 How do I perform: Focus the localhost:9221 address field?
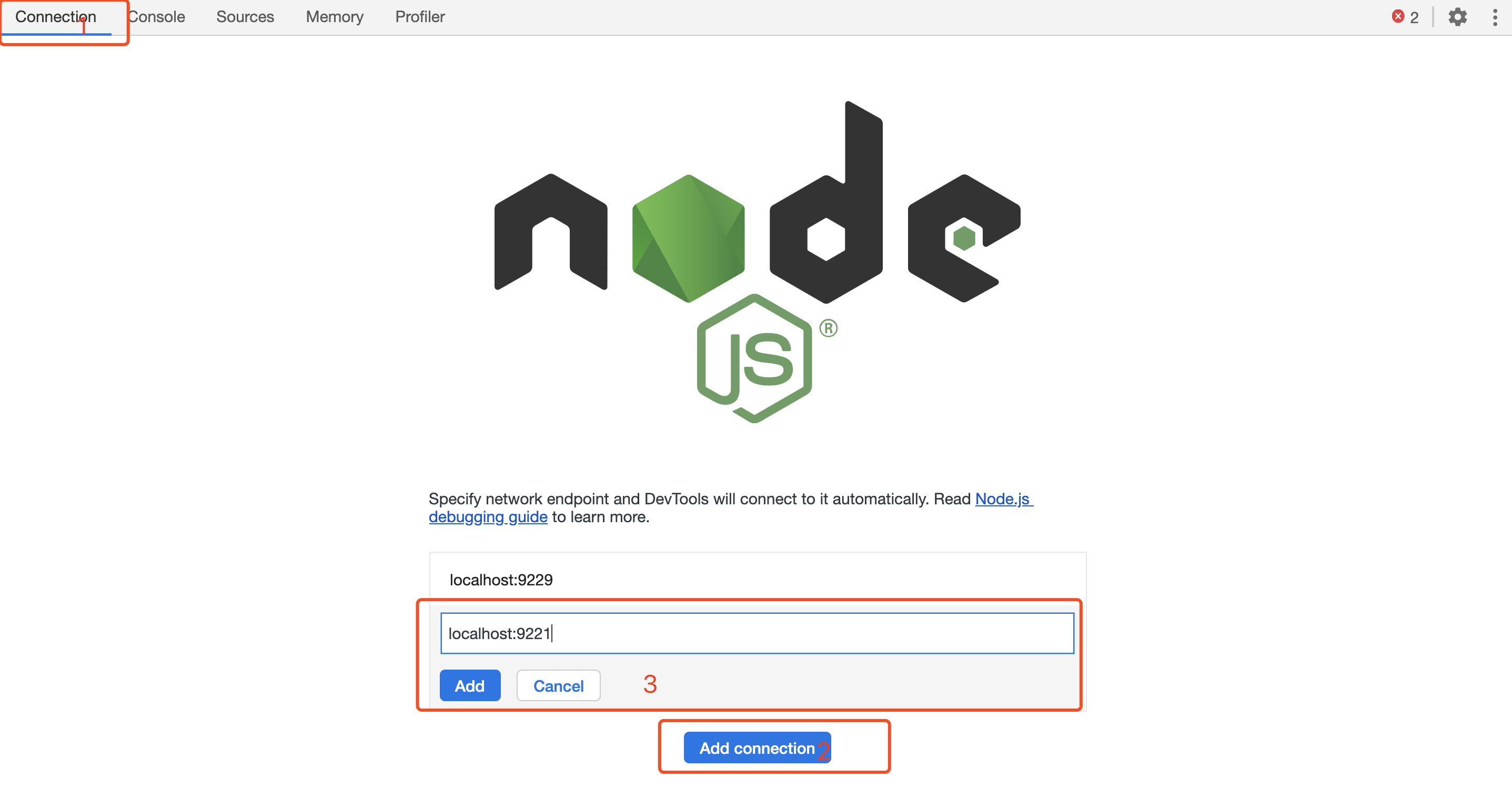(757, 633)
